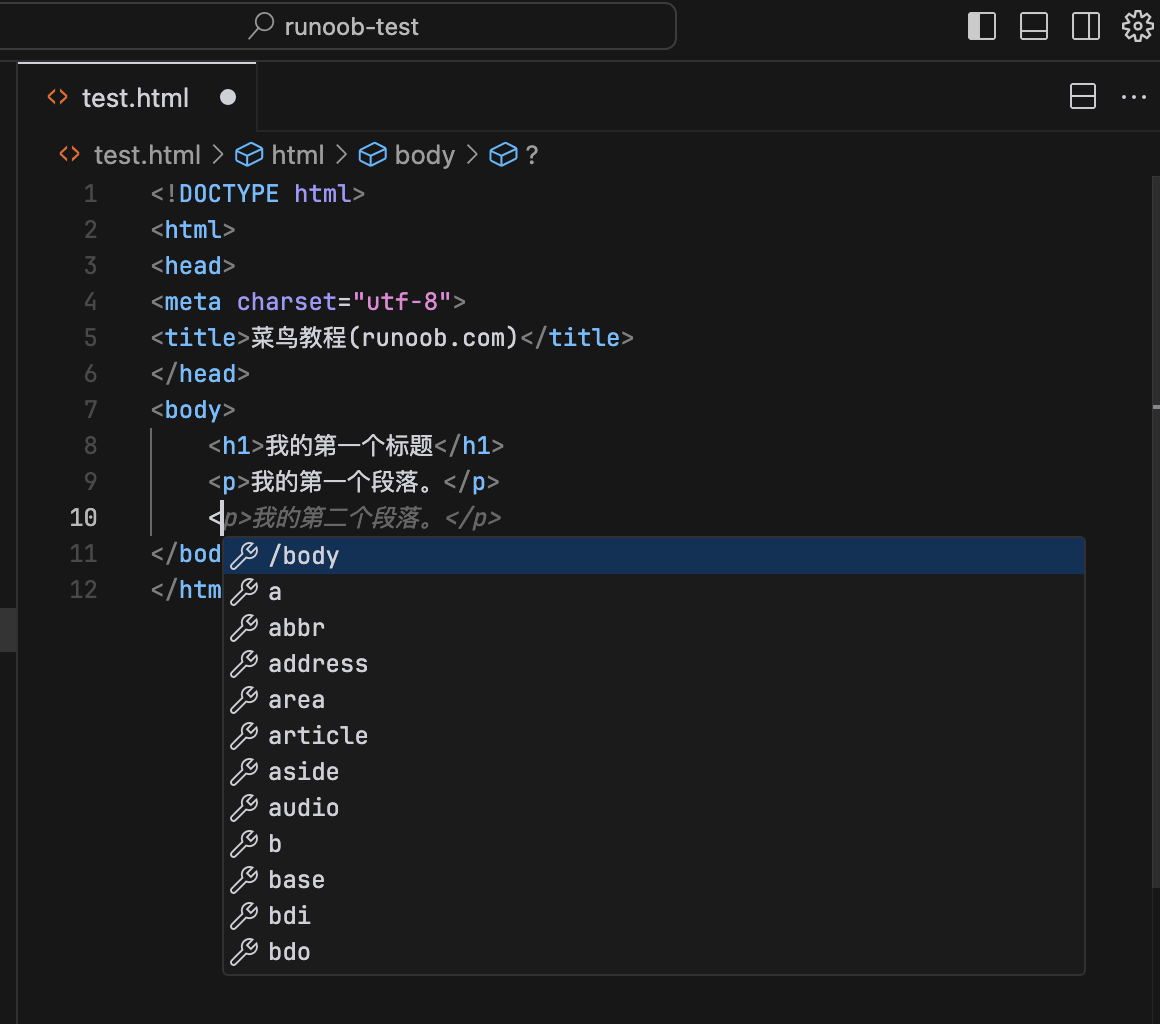Toggle the bottom panel layout icon

click(1034, 26)
